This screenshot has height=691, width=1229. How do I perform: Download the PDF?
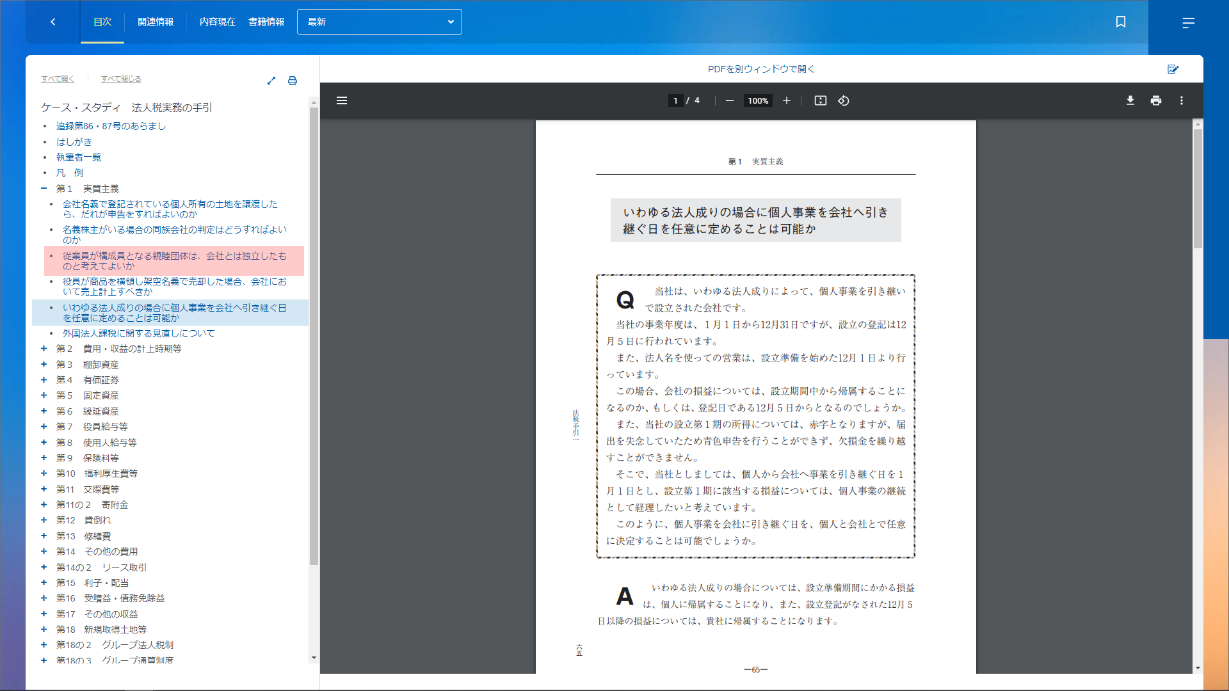coord(1130,100)
